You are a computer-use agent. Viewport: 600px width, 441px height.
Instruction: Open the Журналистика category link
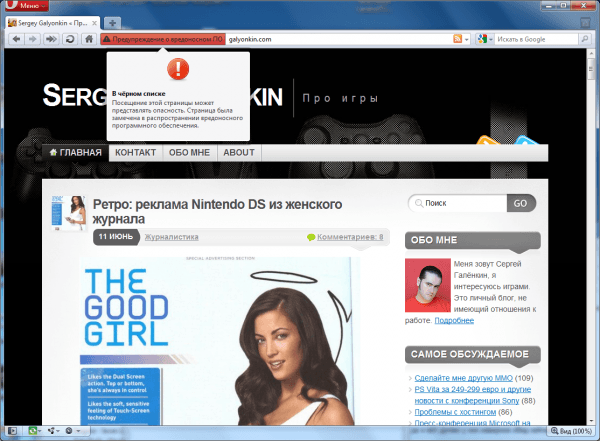tap(171, 237)
